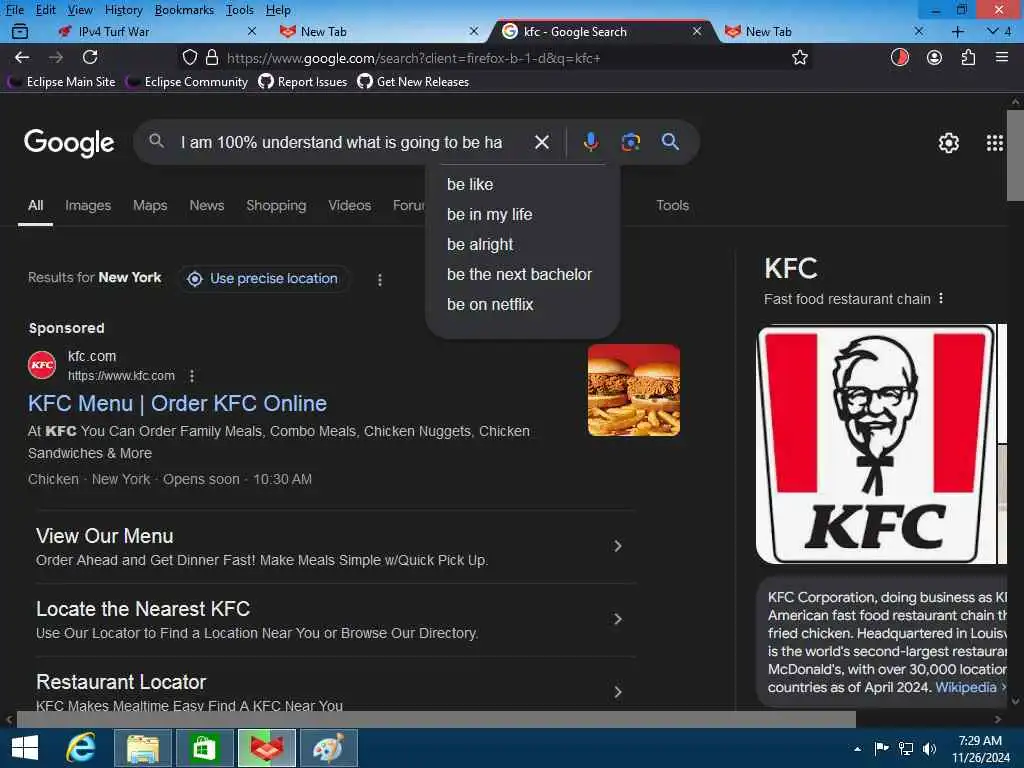Open Google quick settings gear
The image size is (1024, 768).
[x=948, y=142]
